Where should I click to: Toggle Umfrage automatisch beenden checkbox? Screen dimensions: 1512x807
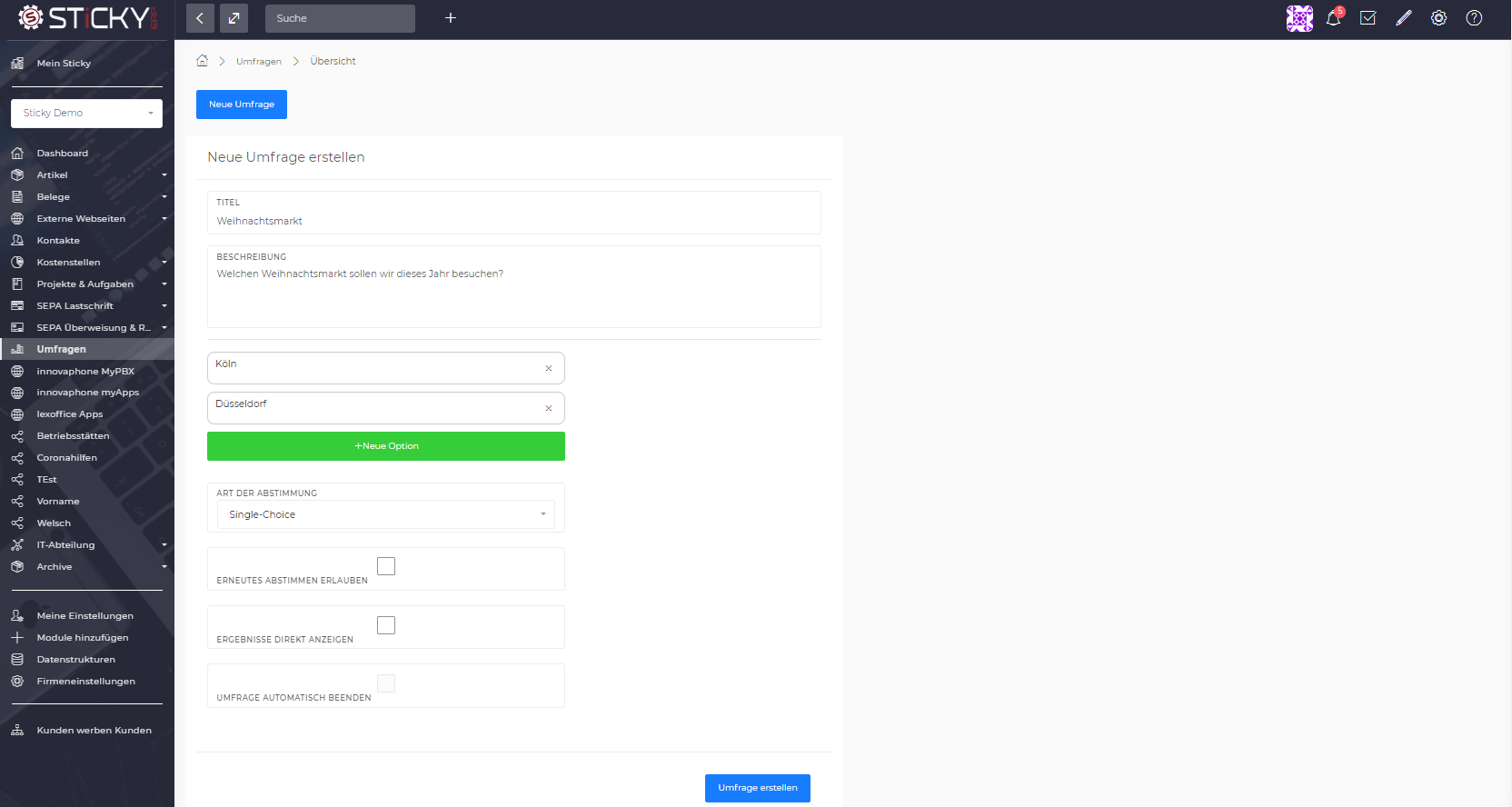click(x=386, y=683)
